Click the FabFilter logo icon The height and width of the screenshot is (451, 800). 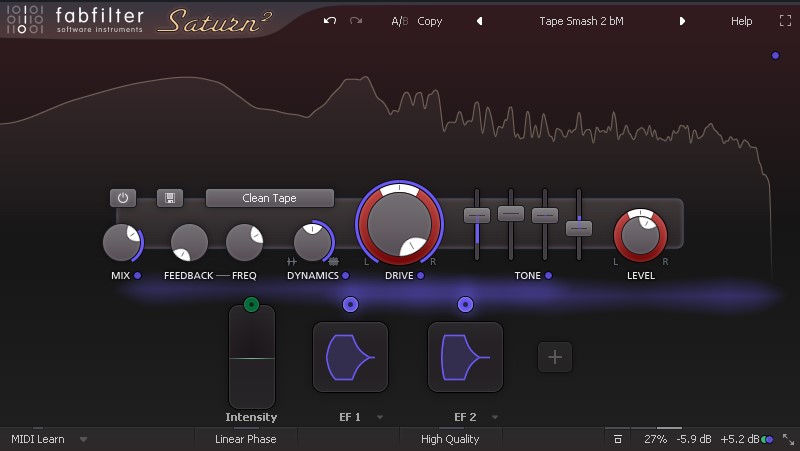point(24,19)
